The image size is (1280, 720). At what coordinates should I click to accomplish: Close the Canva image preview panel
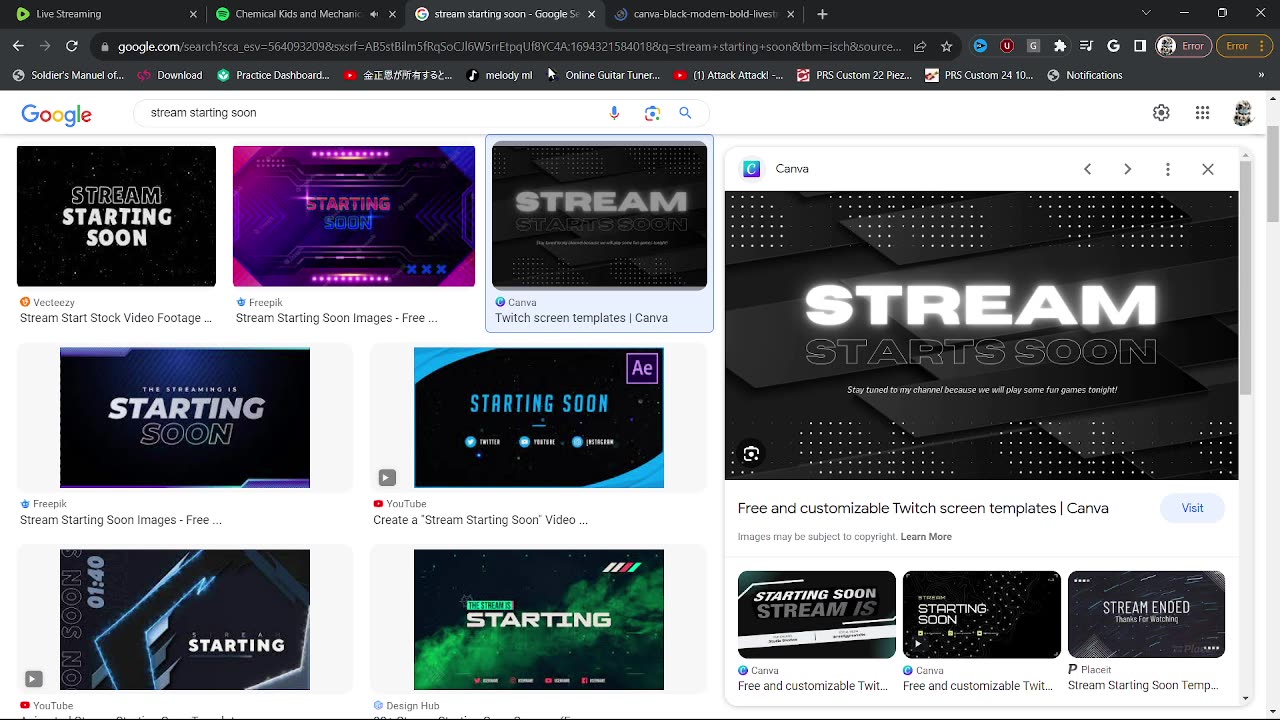click(x=1208, y=169)
